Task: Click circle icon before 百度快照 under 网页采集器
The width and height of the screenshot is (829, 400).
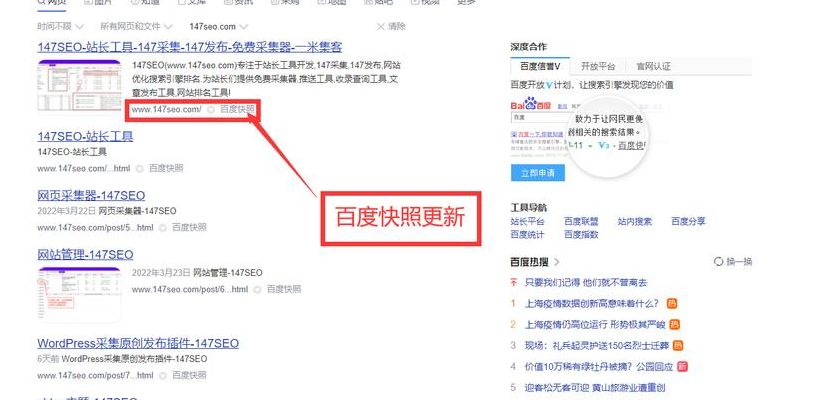Action: 163,228
